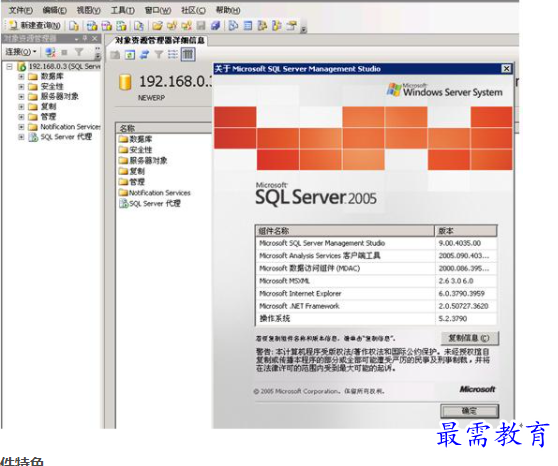Click the Save All icon
Screen dimensions: 558x466
(216, 26)
